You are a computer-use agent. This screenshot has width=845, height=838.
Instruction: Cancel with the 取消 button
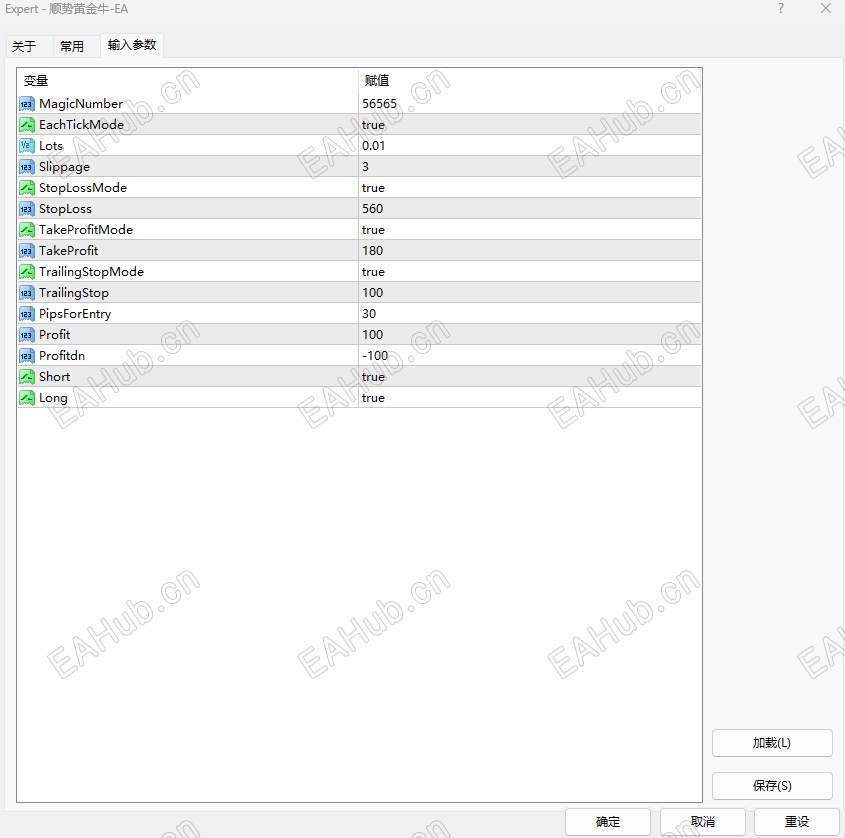pyautogui.click(x=703, y=822)
